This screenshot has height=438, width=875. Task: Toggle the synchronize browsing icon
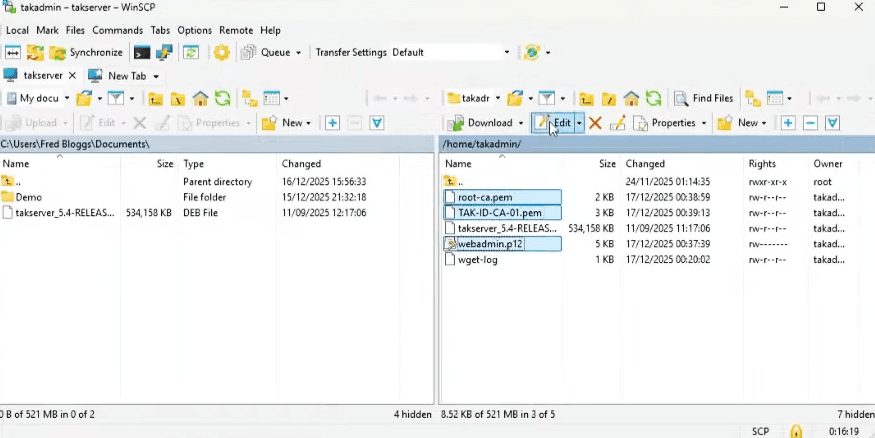click(x=191, y=52)
